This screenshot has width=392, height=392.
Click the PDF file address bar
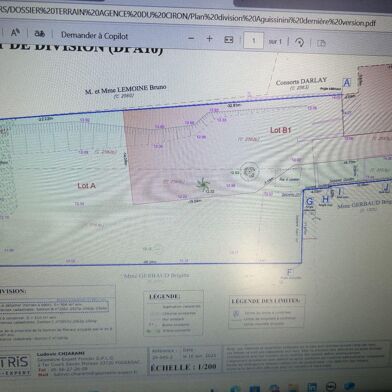click(x=188, y=16)
